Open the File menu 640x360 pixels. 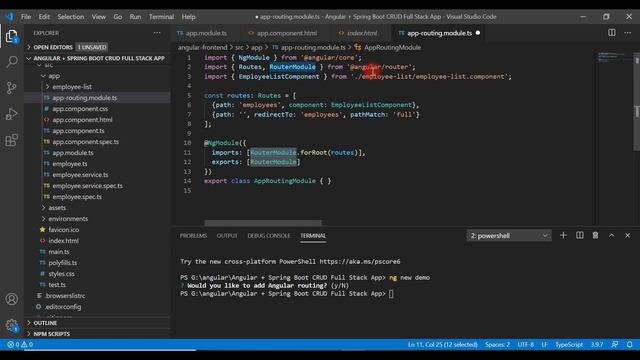pyautogui.click(x=26, y=17)
